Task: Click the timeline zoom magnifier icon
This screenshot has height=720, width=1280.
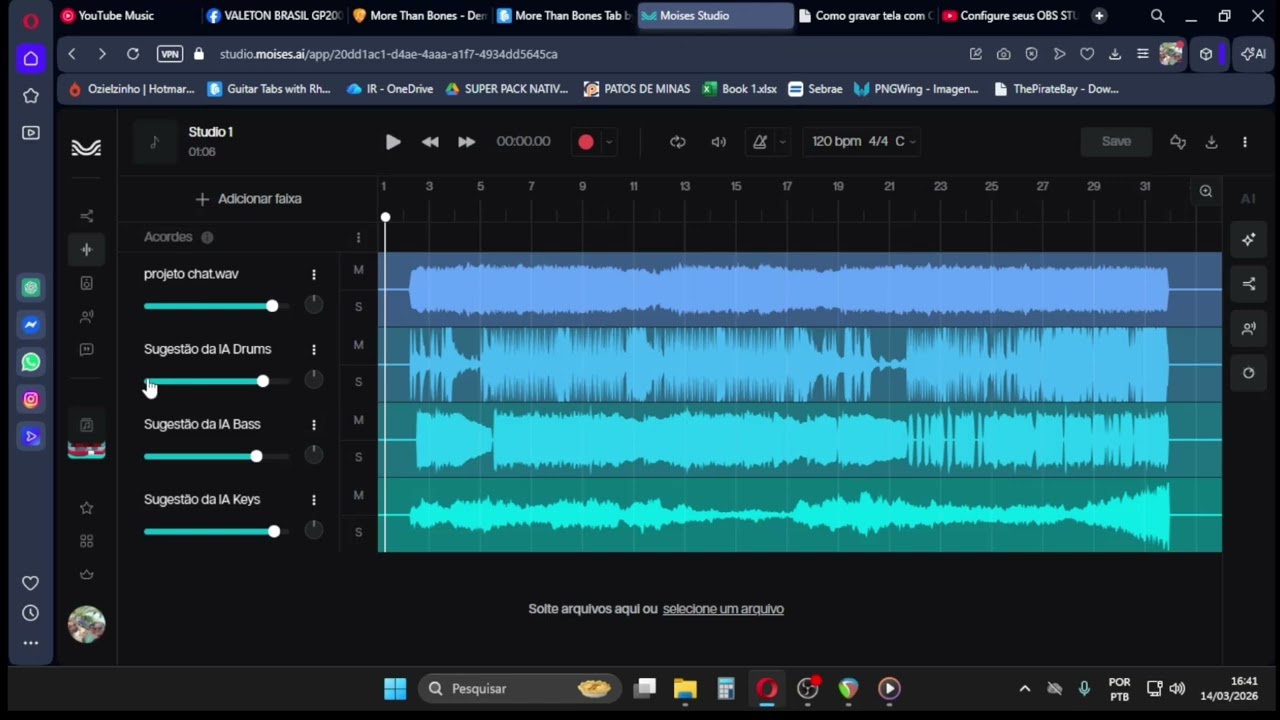Action: click(1206, 191)
